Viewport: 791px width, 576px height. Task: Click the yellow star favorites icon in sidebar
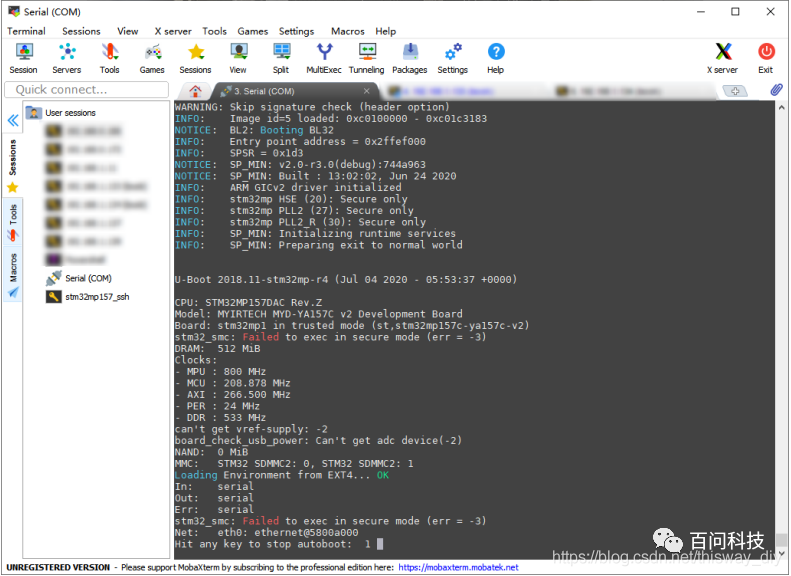point(13,188)
